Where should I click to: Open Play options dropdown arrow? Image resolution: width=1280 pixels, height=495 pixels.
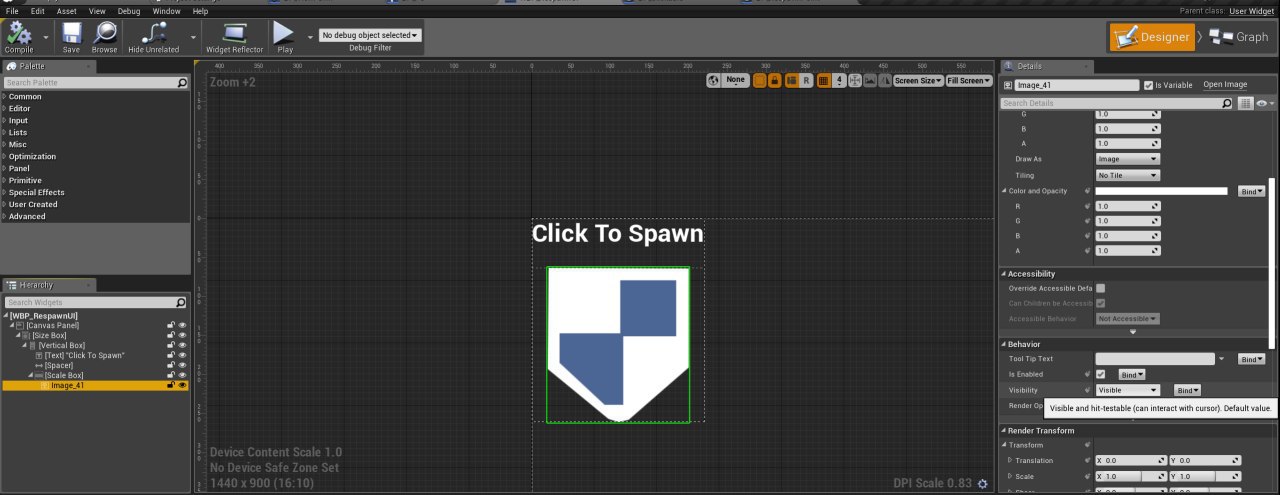pyautogui.click(x=310, y=36)
